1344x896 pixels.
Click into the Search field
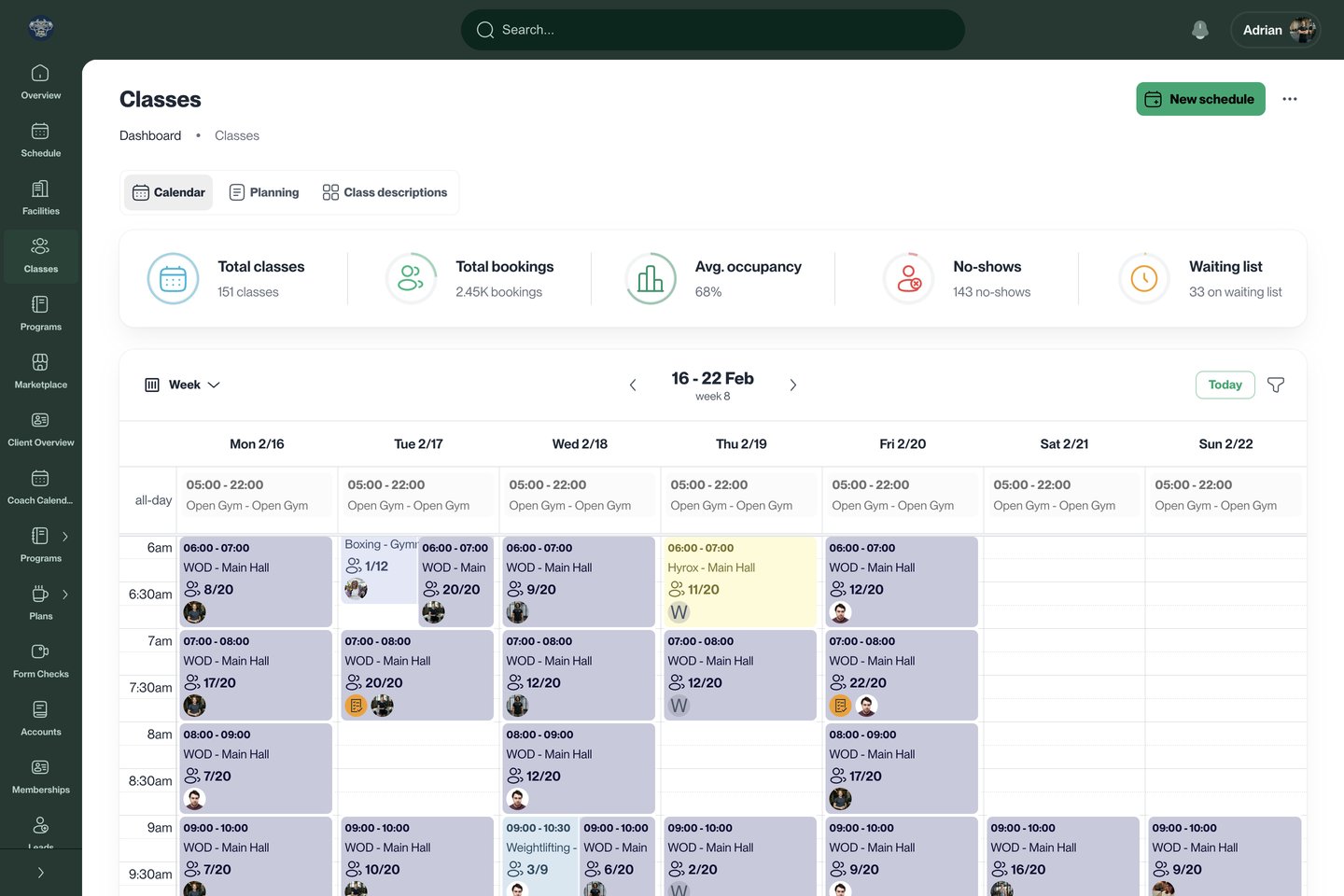coord(713,30)
